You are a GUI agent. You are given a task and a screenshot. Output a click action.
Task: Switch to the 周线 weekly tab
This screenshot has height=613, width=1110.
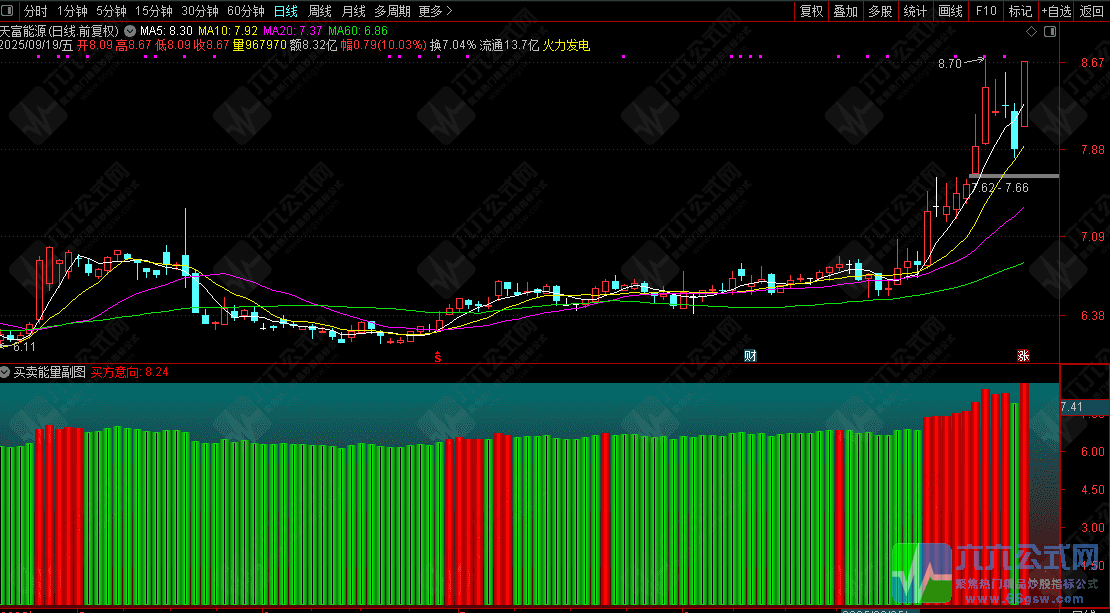point(320,11)
